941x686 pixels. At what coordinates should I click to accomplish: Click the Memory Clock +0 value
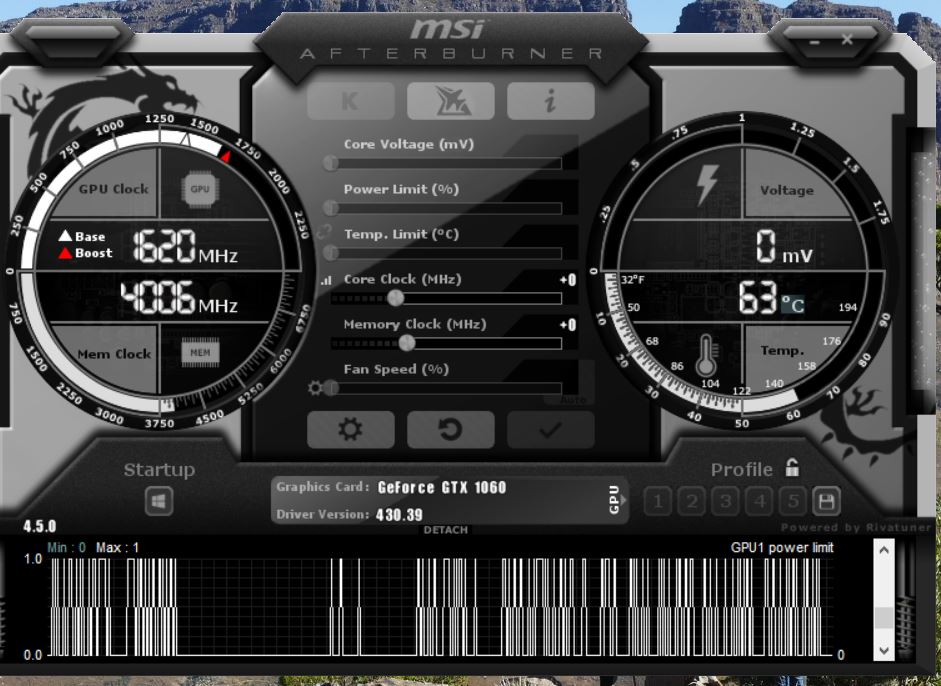pos(568,325)
